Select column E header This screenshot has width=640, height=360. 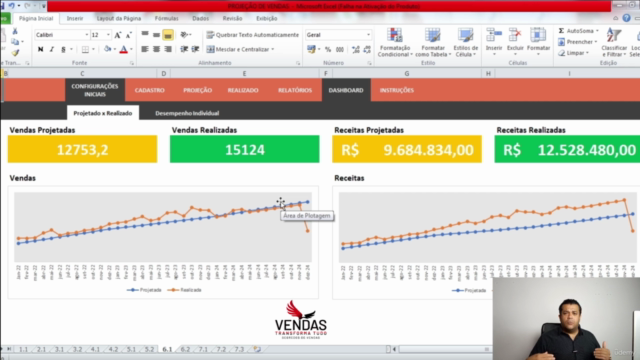(244, 73)
